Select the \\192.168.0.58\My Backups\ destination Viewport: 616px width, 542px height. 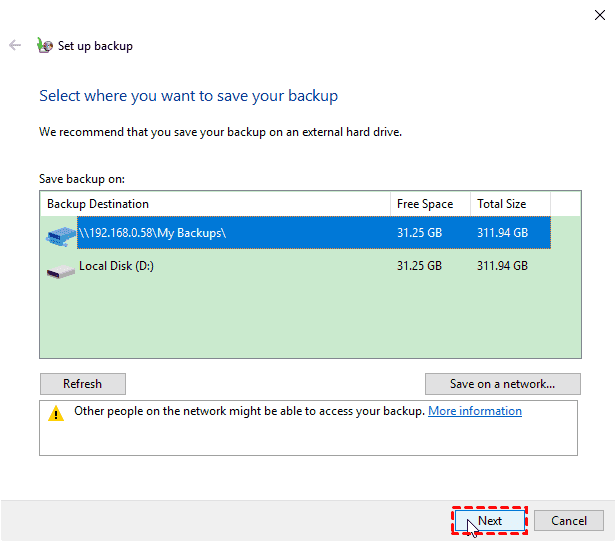pos(153,233)
